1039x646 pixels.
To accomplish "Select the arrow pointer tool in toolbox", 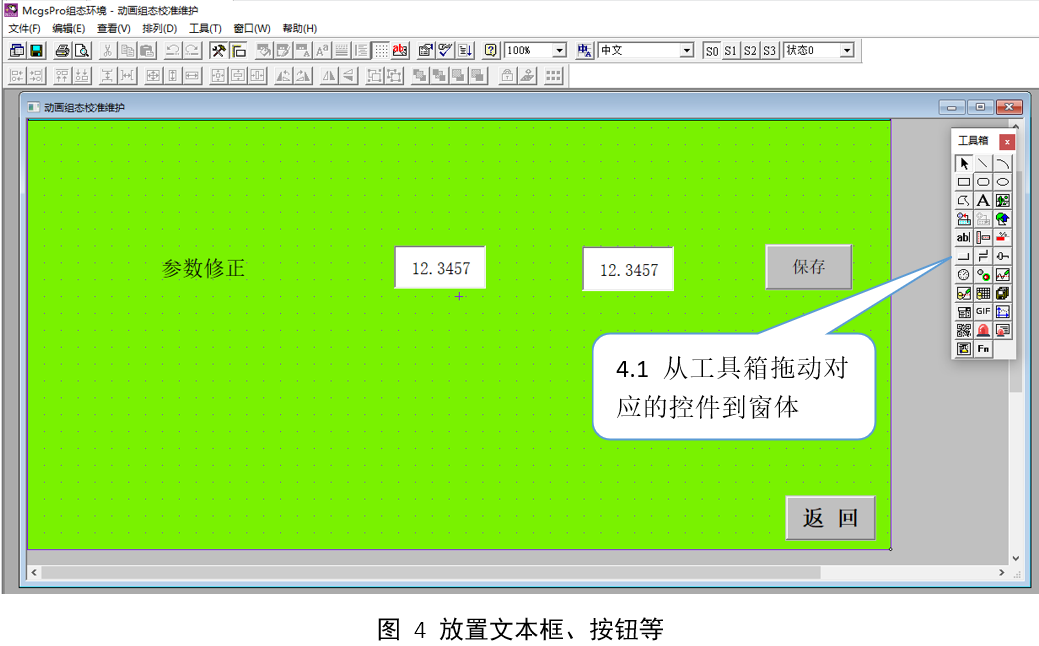I will tap(964, 163).
